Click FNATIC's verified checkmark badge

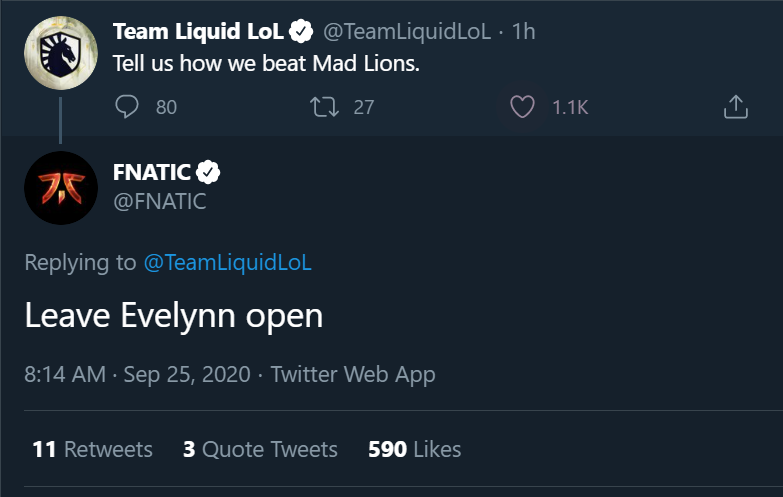tap(208, 172)
